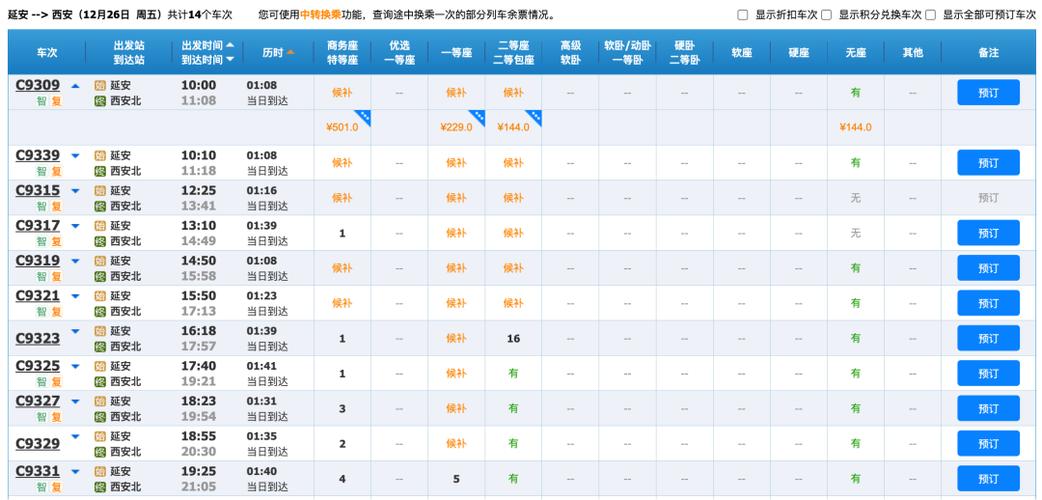Book the C9317 train
The image size is (1042, 500).
click(988, 233)
